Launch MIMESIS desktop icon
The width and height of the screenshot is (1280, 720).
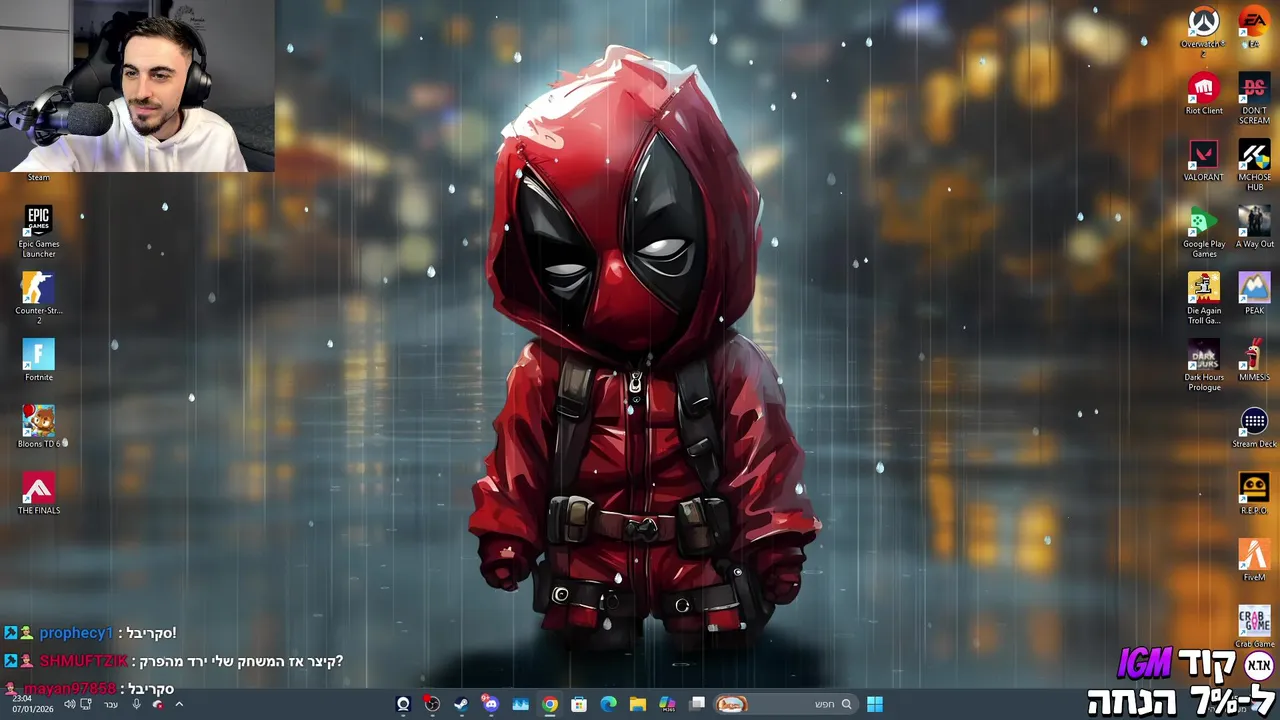(1254, 360)
